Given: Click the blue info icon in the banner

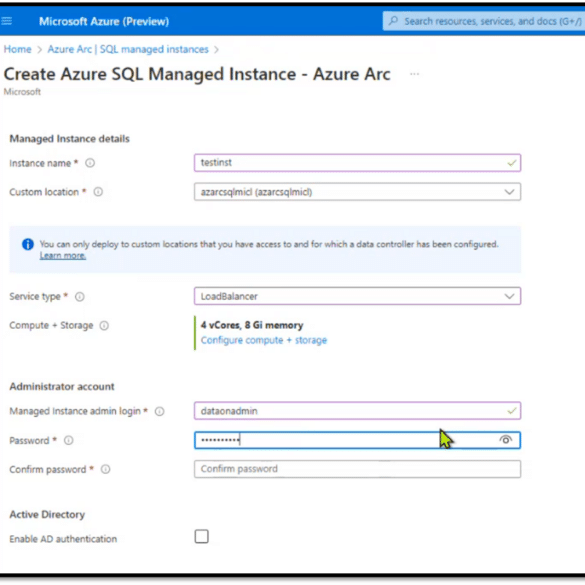Looking at the screenshot, I should 28,244.
